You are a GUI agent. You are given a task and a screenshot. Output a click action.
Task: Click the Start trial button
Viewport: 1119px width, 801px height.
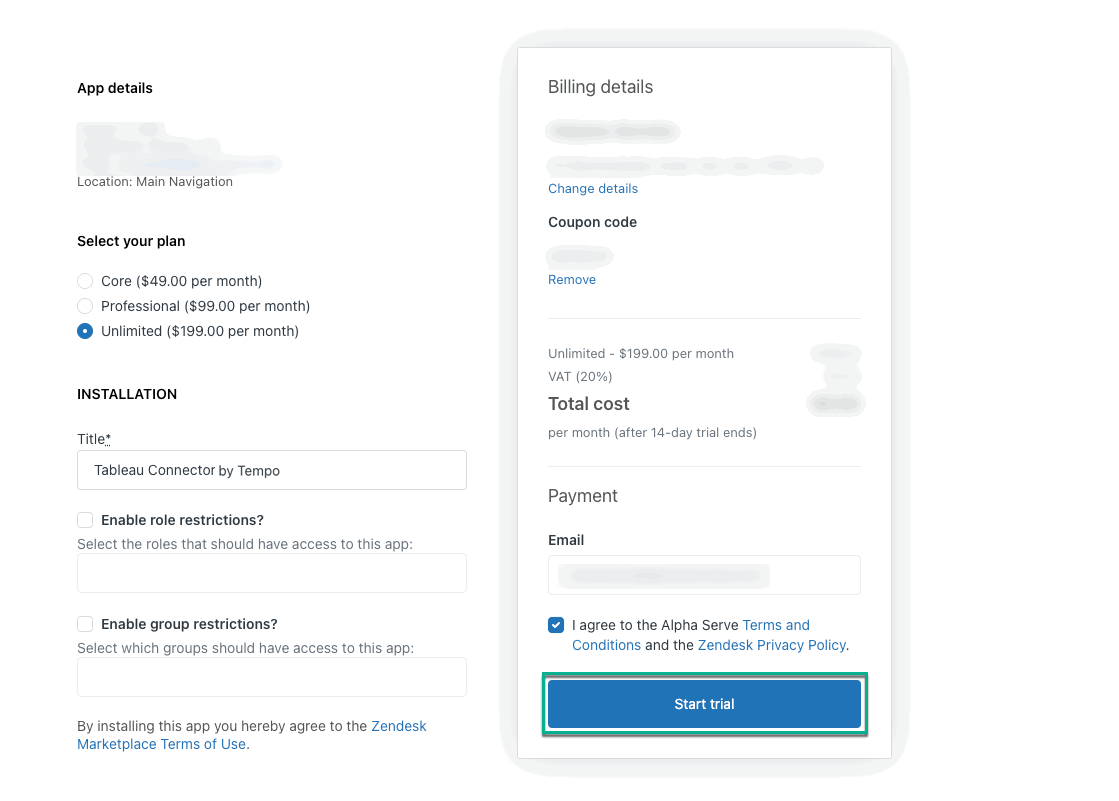[x=704, y=703]
